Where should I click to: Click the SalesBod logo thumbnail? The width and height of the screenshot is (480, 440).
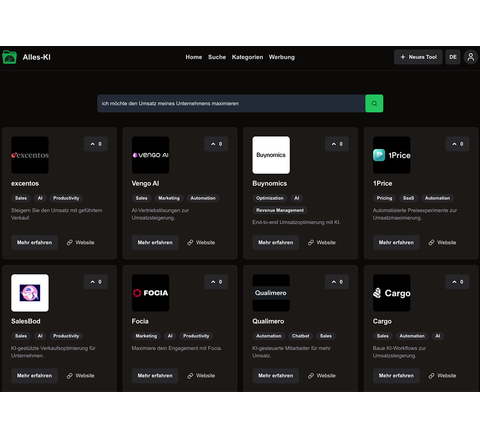30,293
